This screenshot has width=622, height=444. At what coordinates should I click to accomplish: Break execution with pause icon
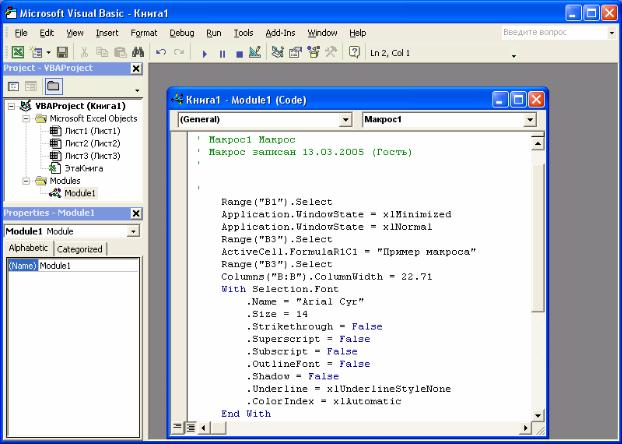[x=222, y=53]
